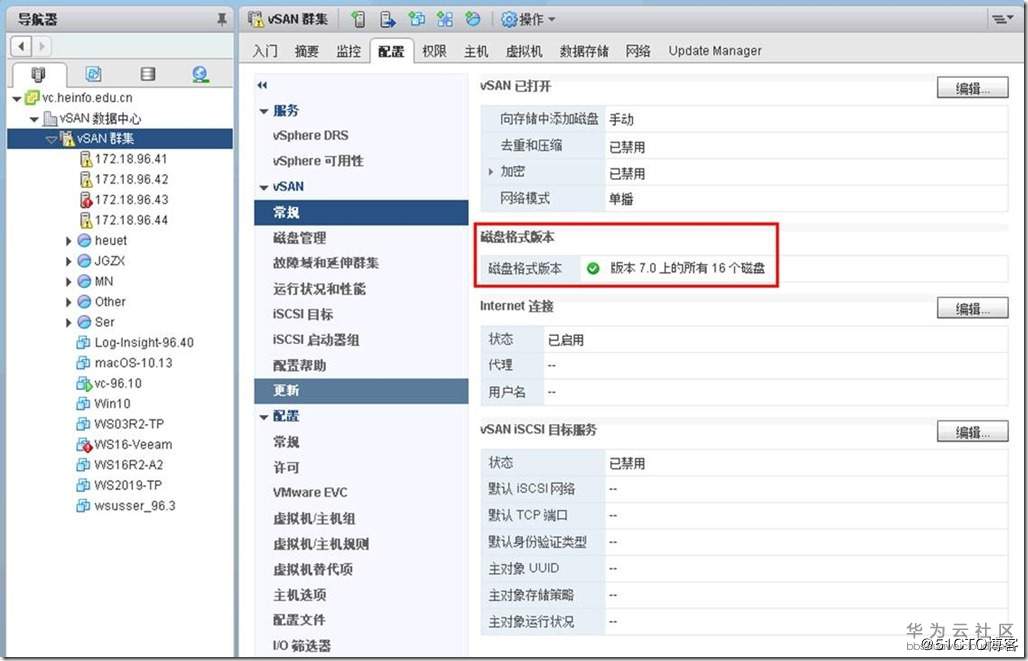Open the panel options menu at top right
This screenshot has height=661, width=1028.
[x=1000, y=20]
